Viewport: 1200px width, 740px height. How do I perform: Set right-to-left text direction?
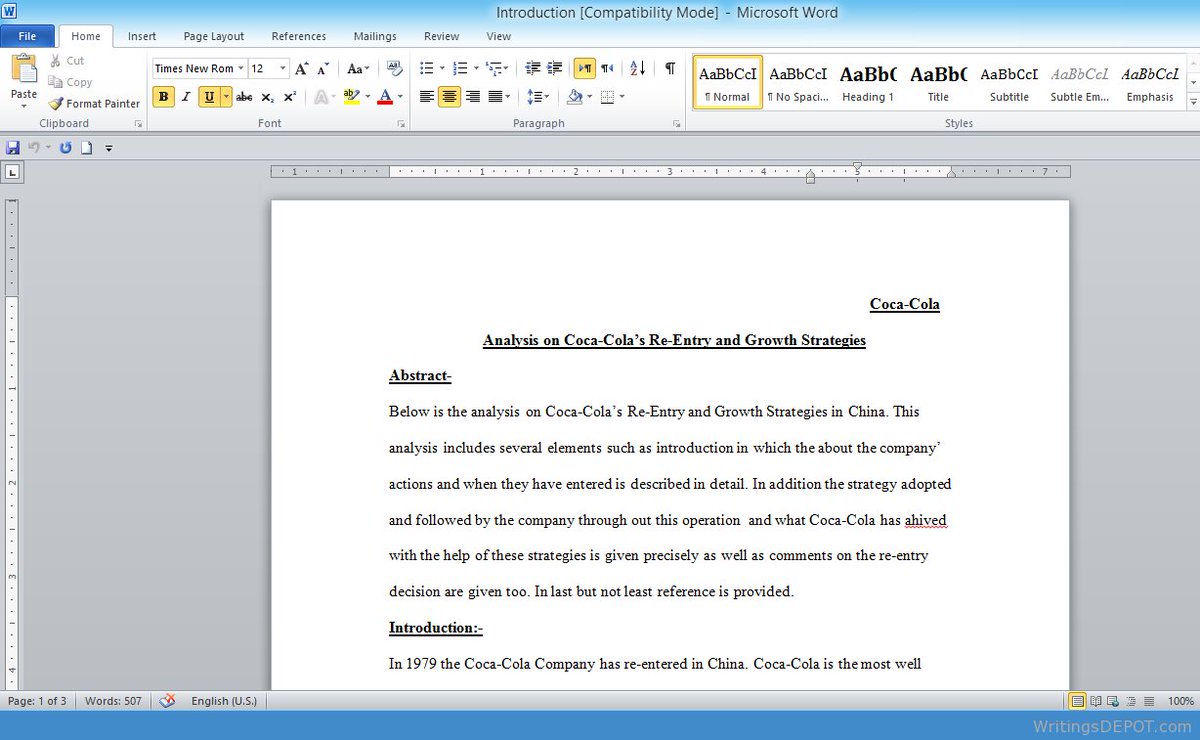click(x=607, y=68)
